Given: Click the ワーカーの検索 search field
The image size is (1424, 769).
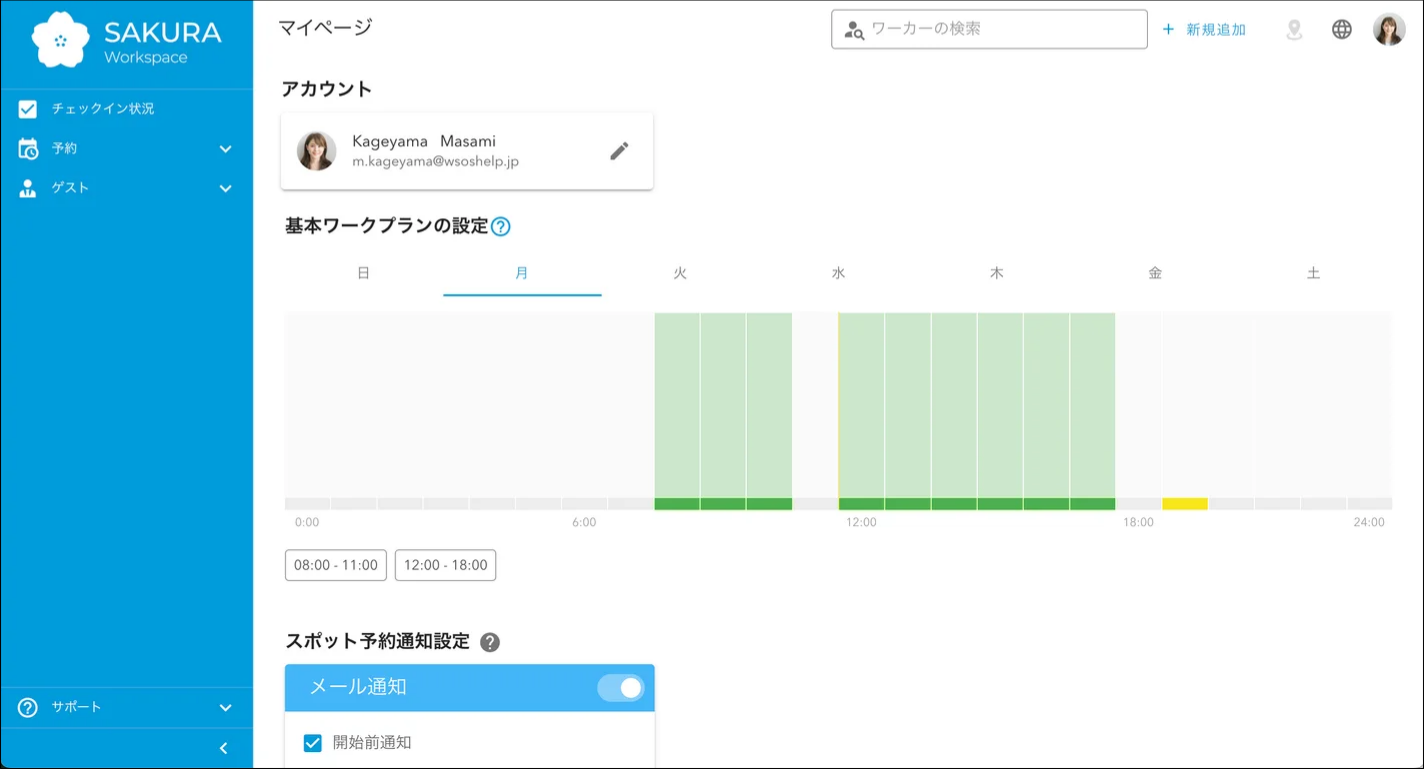Looking at the screenshot, I should (988, 29).
